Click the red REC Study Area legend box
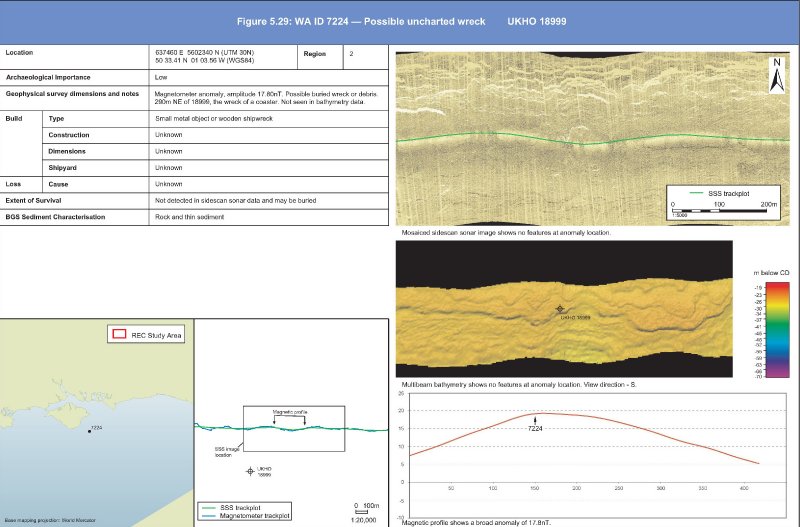The height and width of the screenshot is (527, 800). (119, 334)
